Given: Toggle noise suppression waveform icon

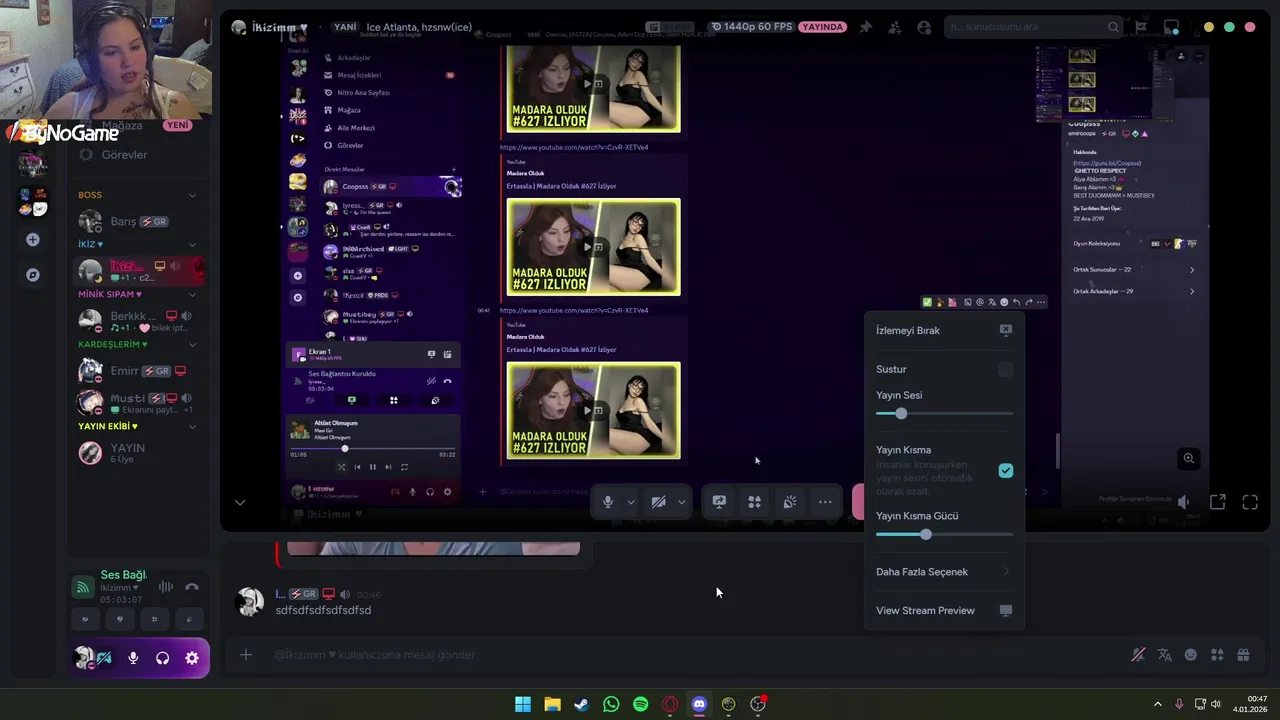Looking at the screenshot, I should pyautogui.click(x=166, y=587).
